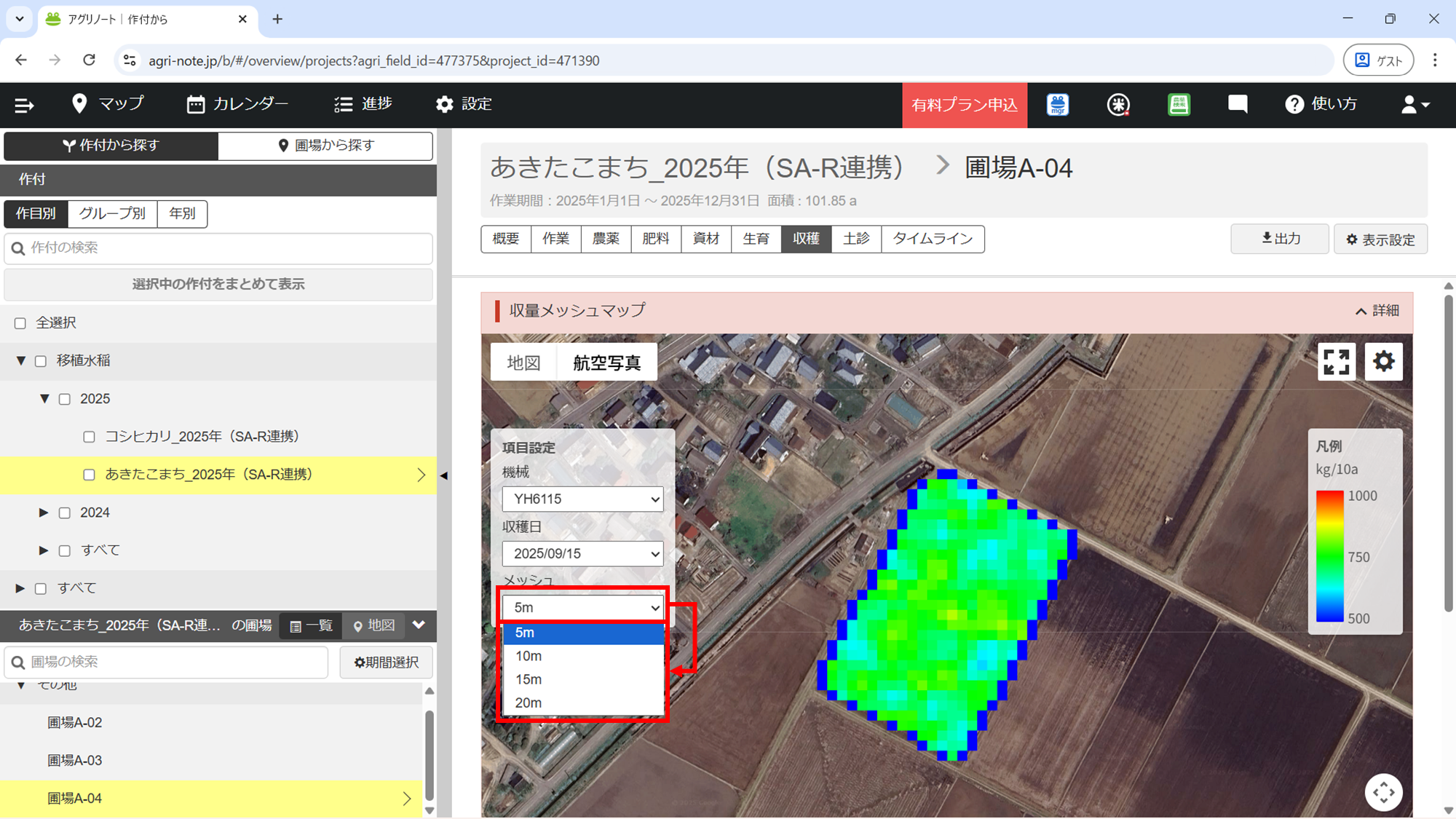Open 表示設定 display settings

pos(1380,239)
